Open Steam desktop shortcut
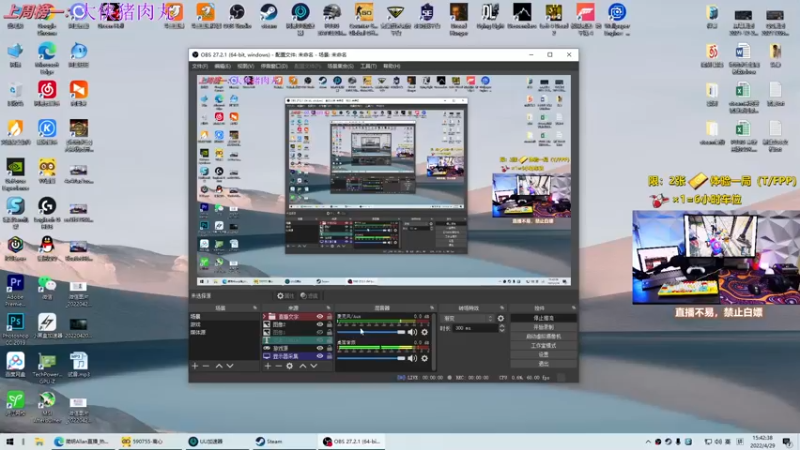The height and width of the screenshot is (450, 800). click(268, 16)
